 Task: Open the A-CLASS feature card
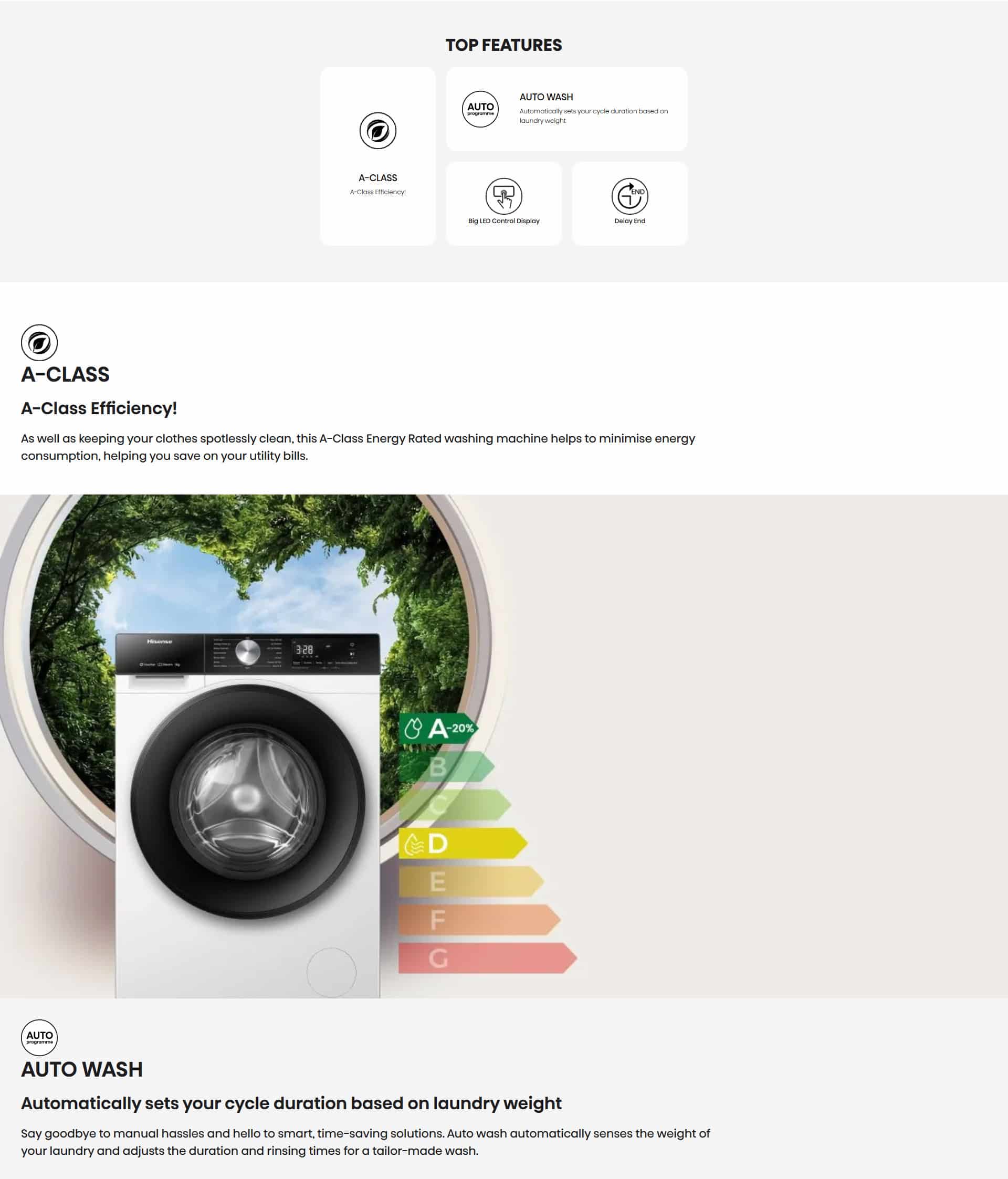(x=377, y=156)
